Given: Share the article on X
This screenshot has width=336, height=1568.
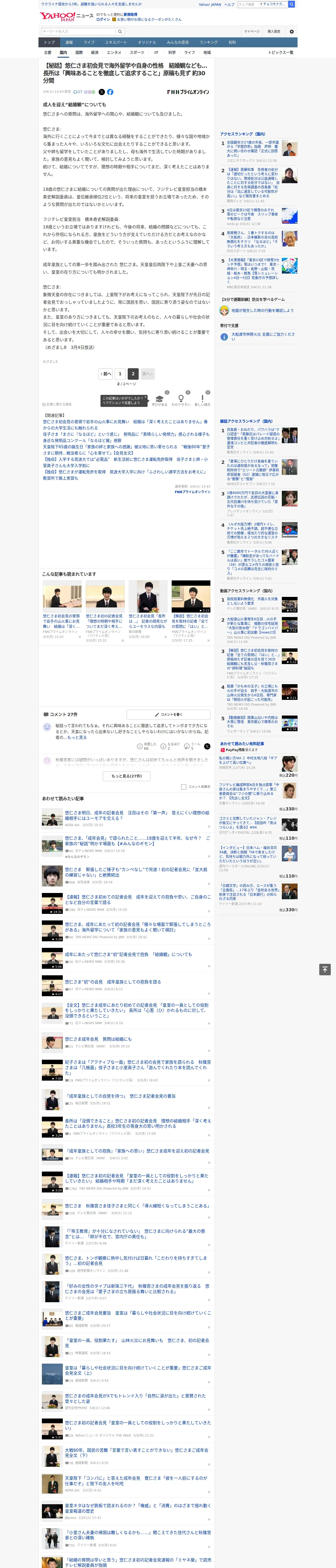Looking at the screenshot, I should click(102, 92).
